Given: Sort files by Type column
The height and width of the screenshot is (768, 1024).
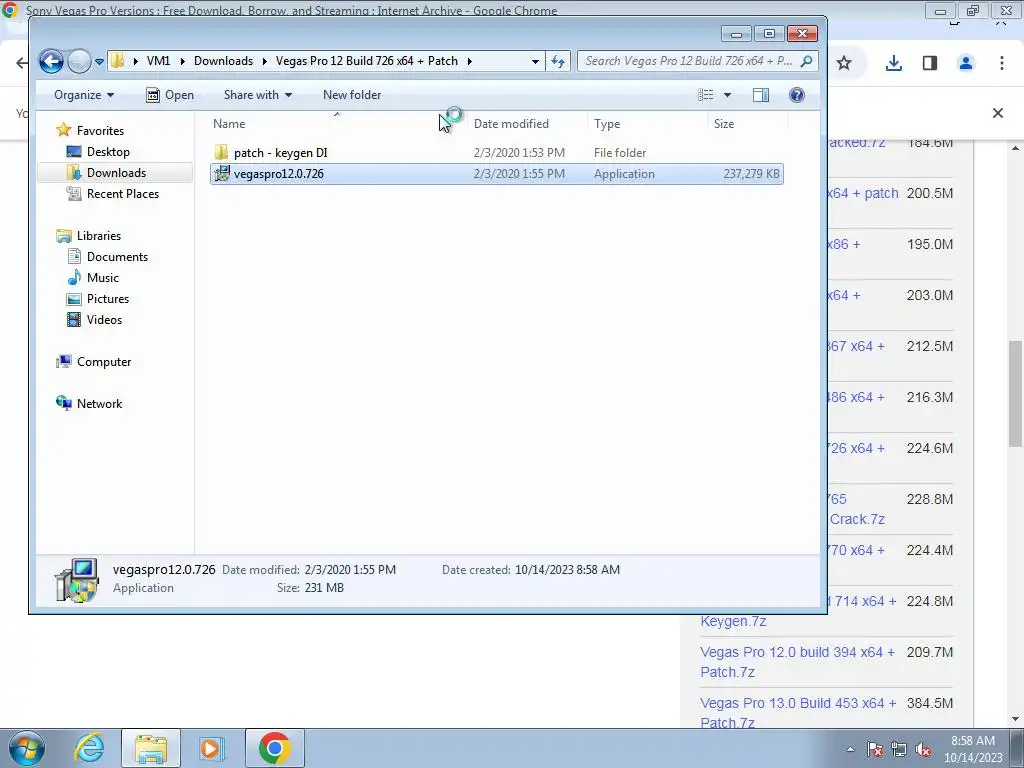Looking at the screenshot, I should coord(607,123).
